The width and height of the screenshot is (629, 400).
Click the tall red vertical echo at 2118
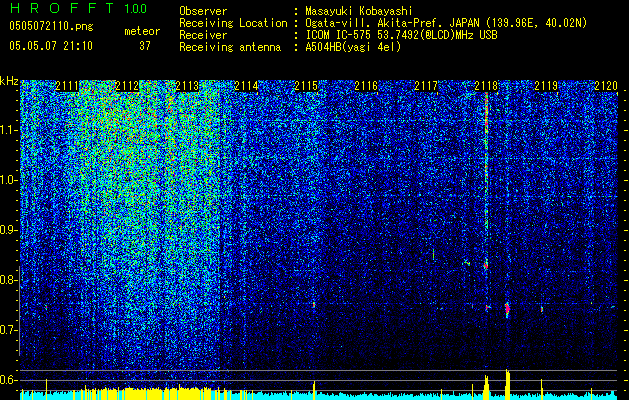pos(487,160)
